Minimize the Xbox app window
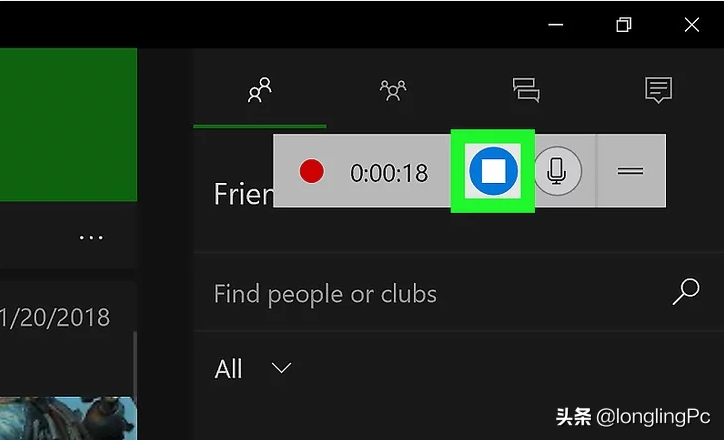Image resolution: width=724 pixels, height=440 pixels. click(x=555, y=24)
